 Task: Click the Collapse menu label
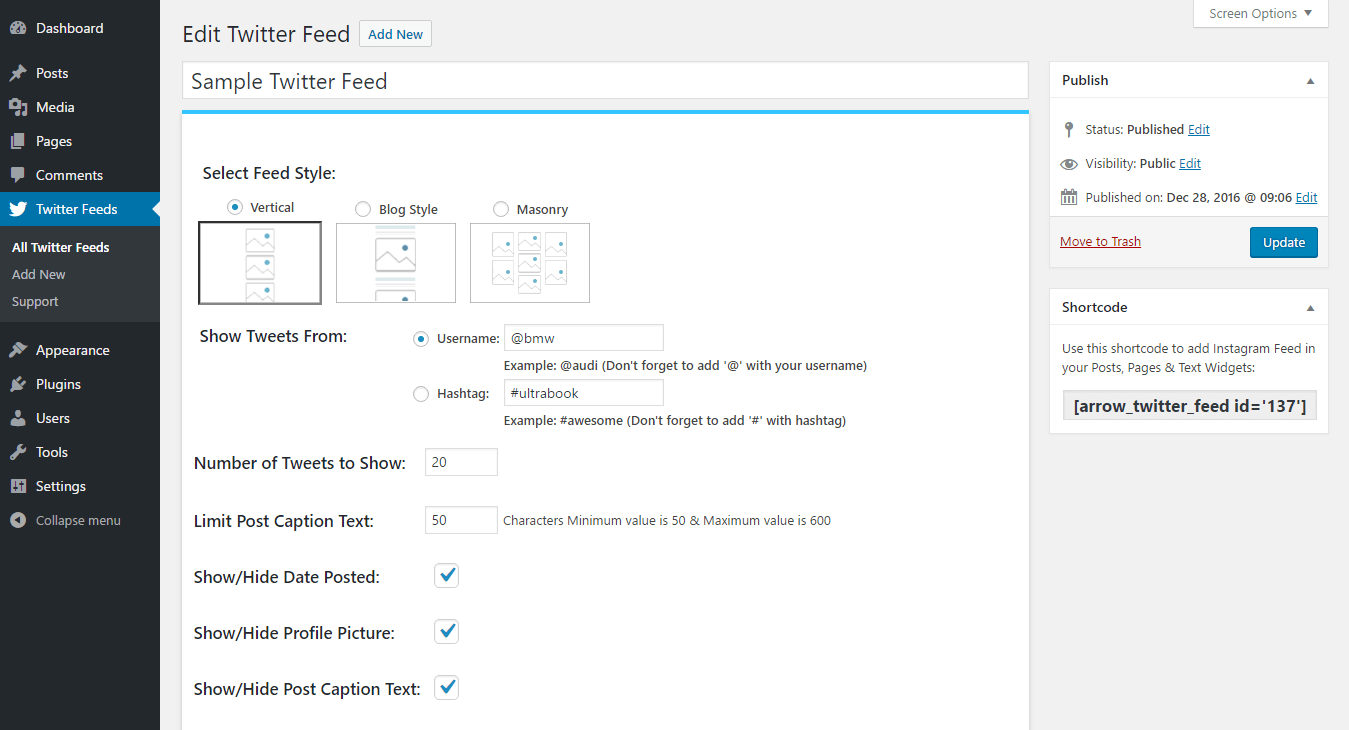pos(78,520)
